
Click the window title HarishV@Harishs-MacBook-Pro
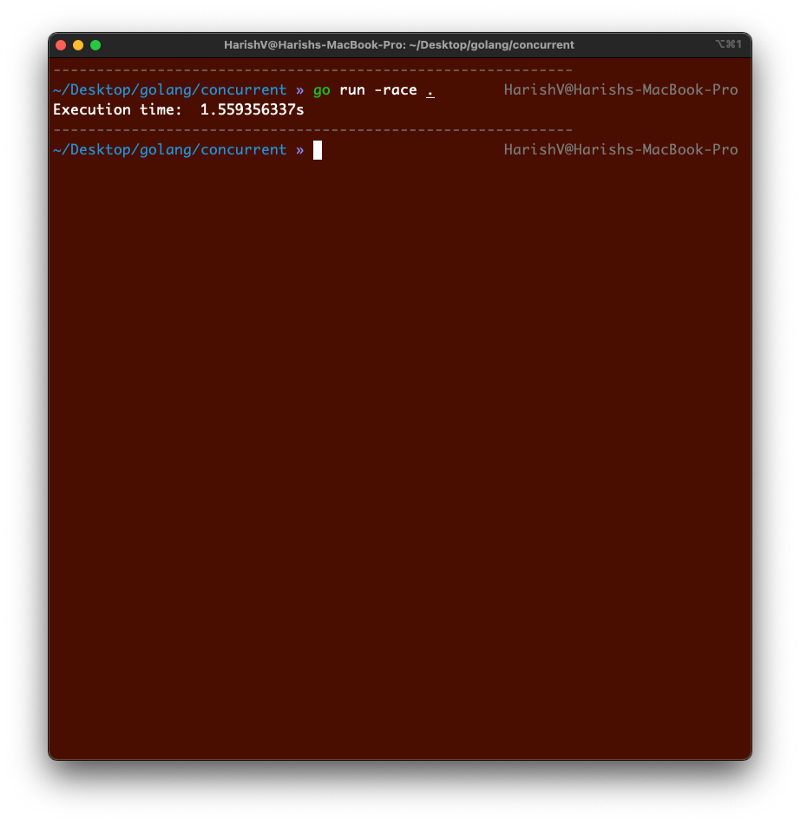(x=399, y=45)
